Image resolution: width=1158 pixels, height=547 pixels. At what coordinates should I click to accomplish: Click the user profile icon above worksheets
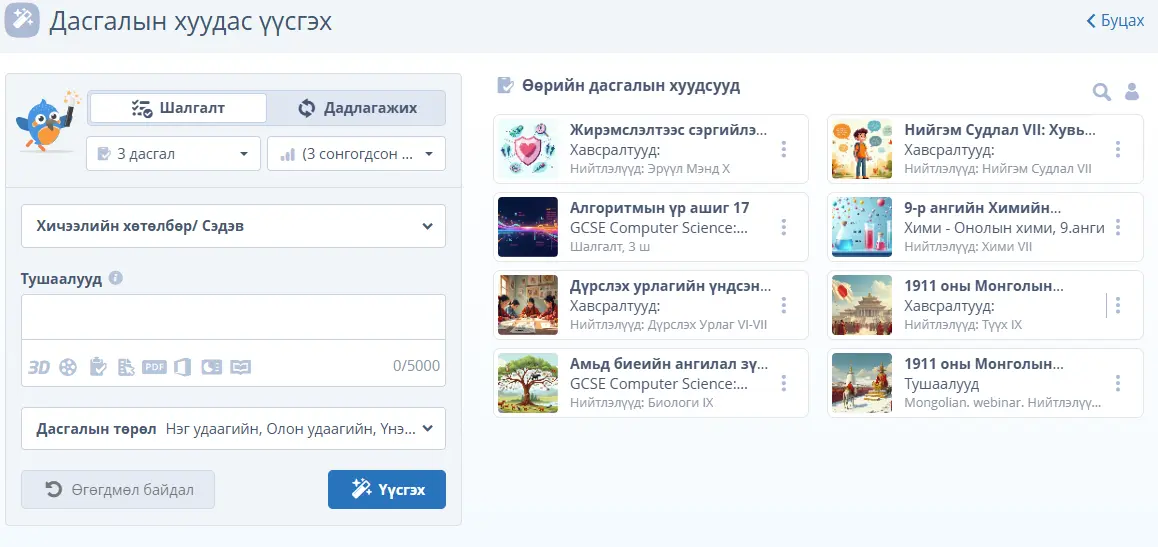(x=1132, y=92)
